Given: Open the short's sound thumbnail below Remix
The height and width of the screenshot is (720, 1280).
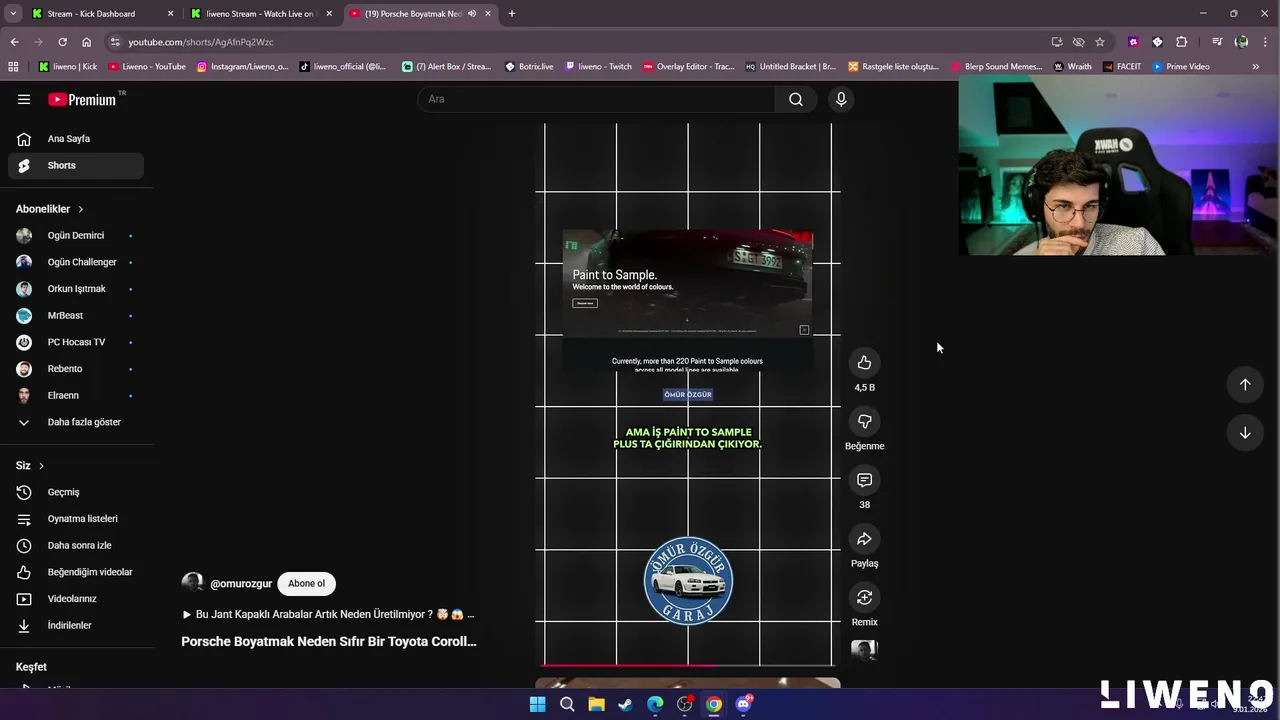Looking at the screenshot, I should coord(864,651).
